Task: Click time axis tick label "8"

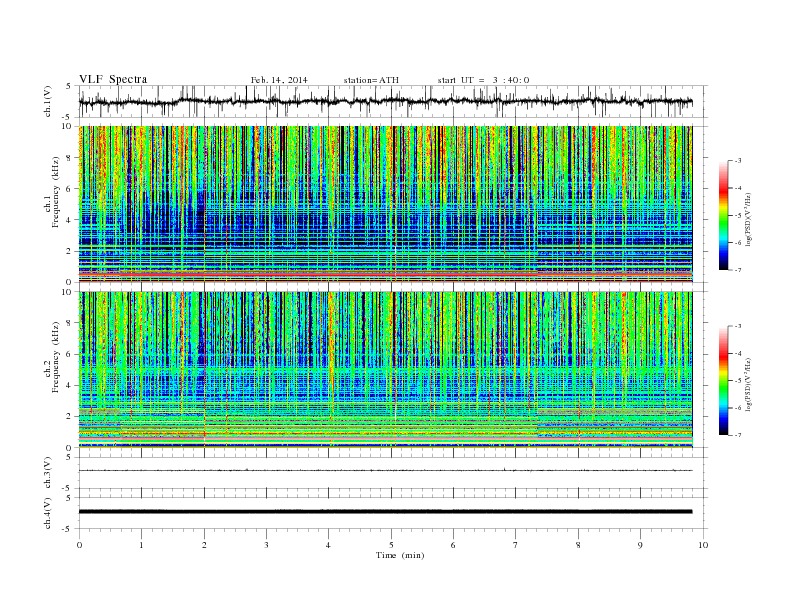Action: point(578,545)
